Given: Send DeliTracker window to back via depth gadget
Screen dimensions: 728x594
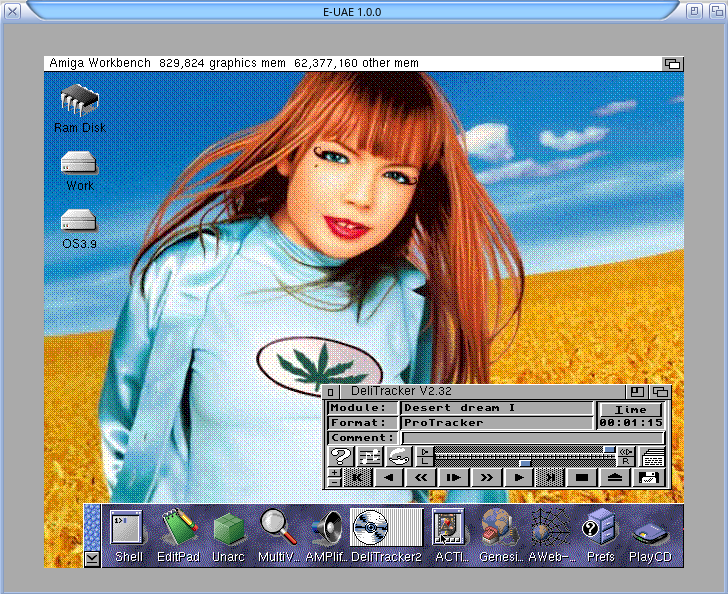Looking at the screenshot, I should (660, 392).
